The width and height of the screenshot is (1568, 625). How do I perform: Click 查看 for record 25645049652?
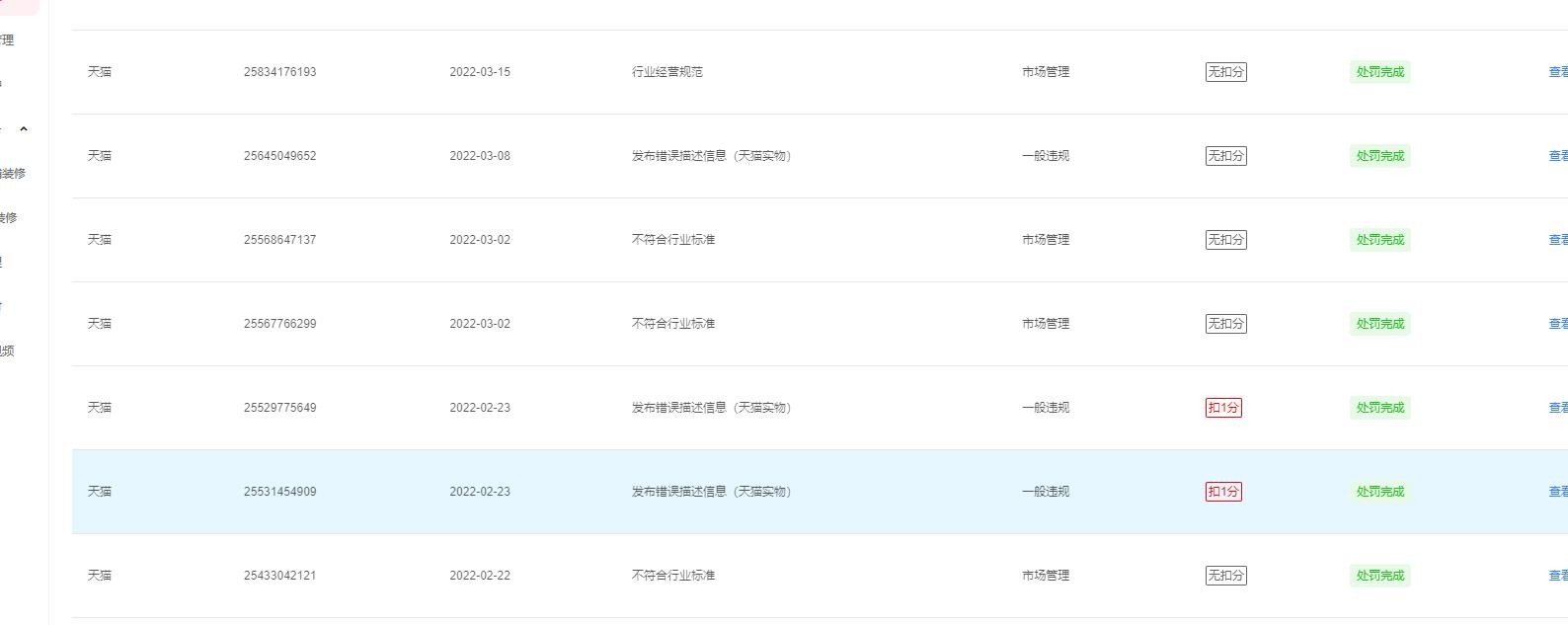coord(1557,156)
